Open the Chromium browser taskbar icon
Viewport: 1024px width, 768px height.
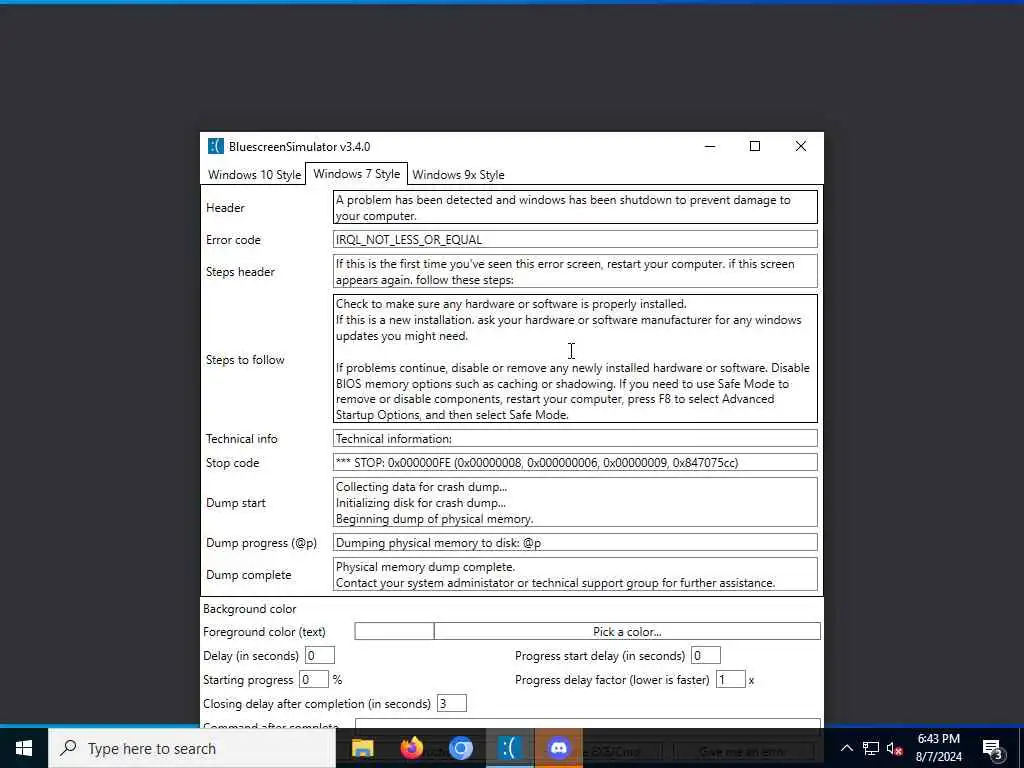(460, 748)
